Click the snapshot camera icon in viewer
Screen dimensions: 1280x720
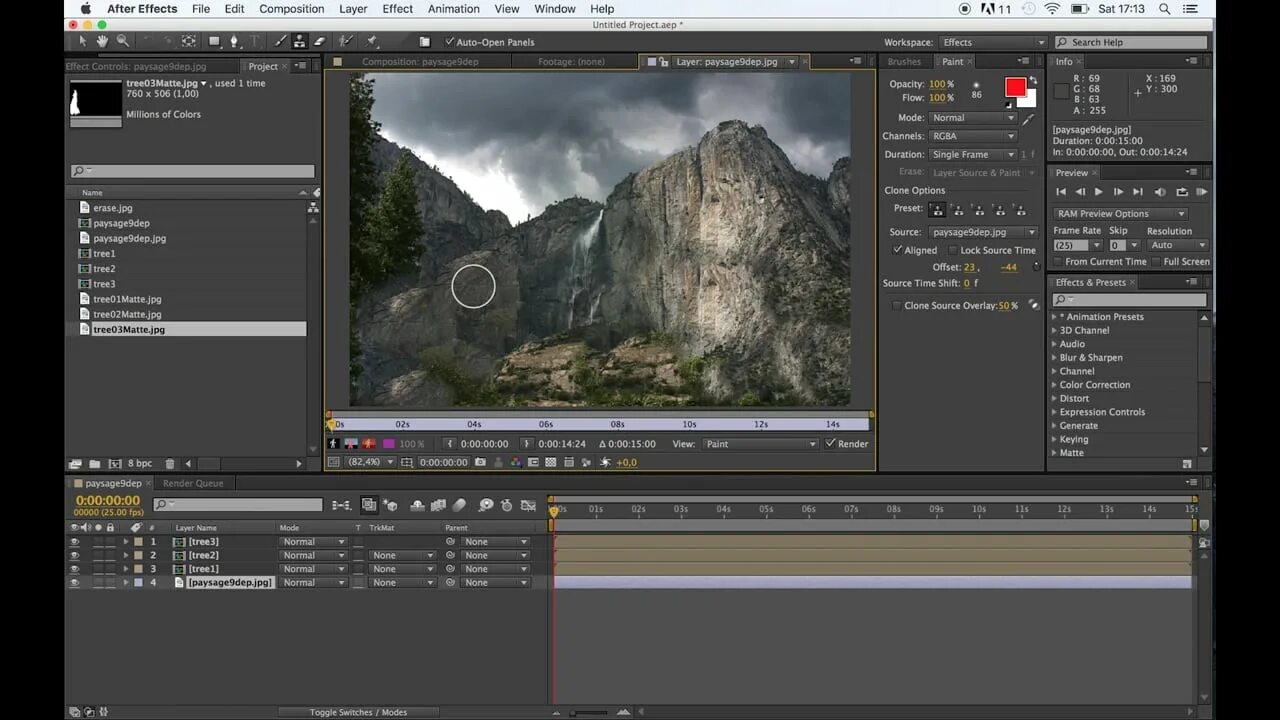(481, 463)
